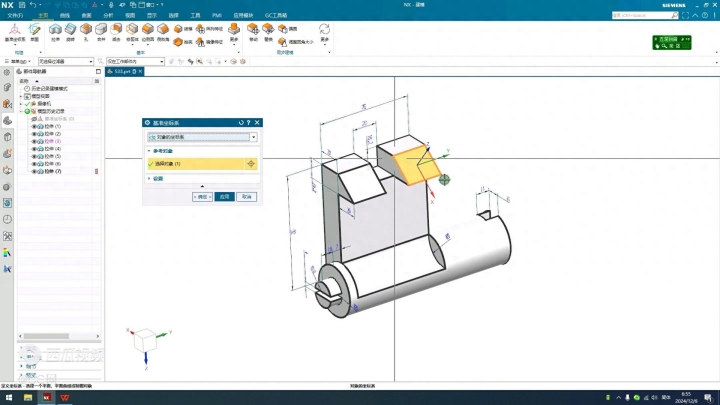Toggle visibility eye of 拉伸 (3)

coord(34,141)
